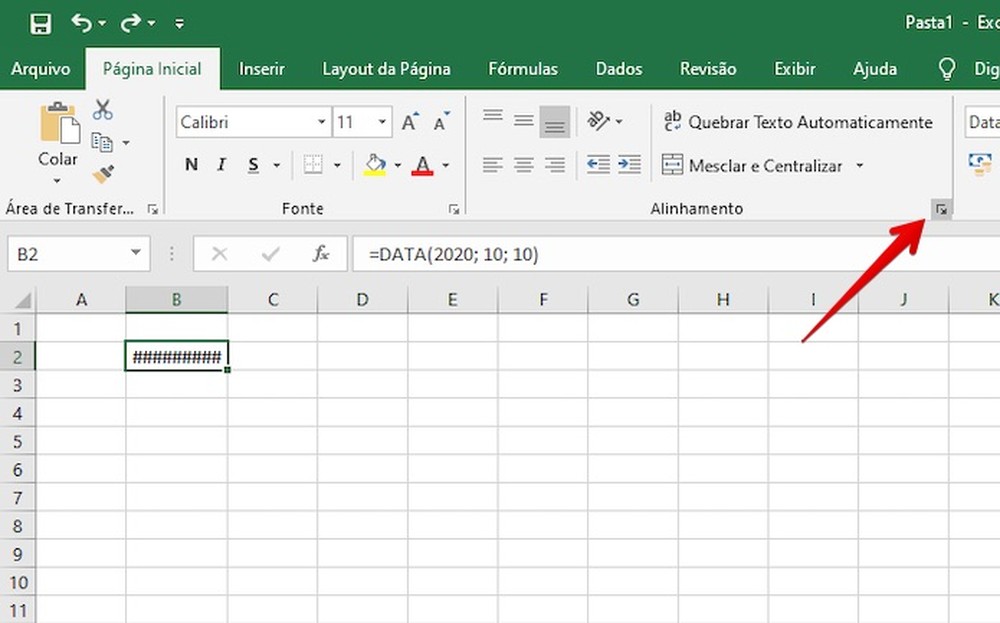This screenshot has height=623, width=1000.
Task: Open Mesclar e Centralizar dropdown arrow
Action: pyautogui.click(x=860, y=166)
